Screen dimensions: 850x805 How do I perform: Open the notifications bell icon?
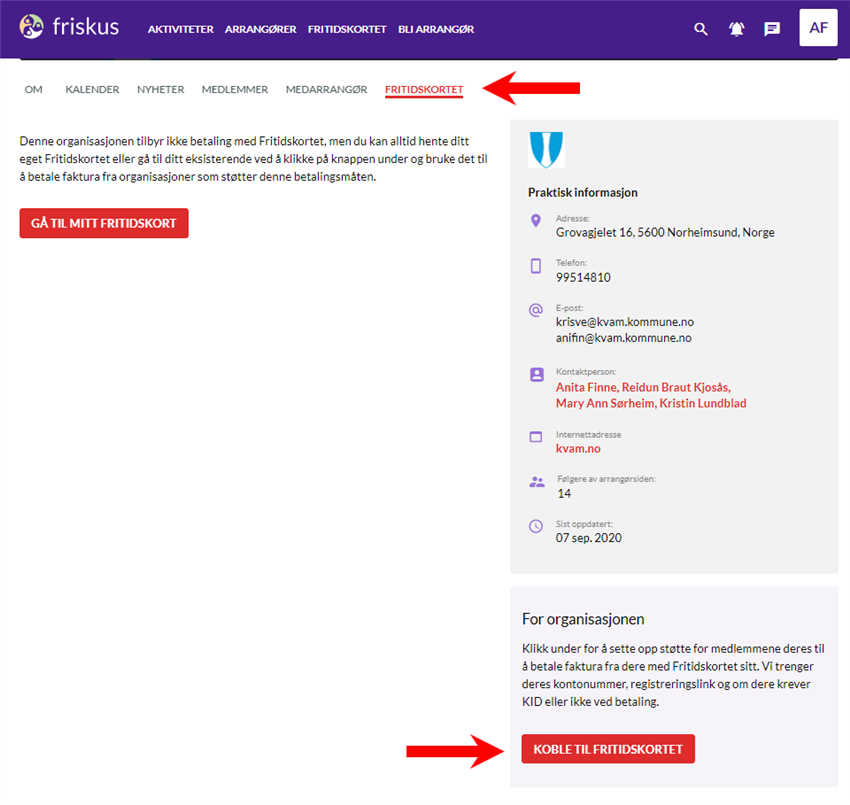[736, 29]
